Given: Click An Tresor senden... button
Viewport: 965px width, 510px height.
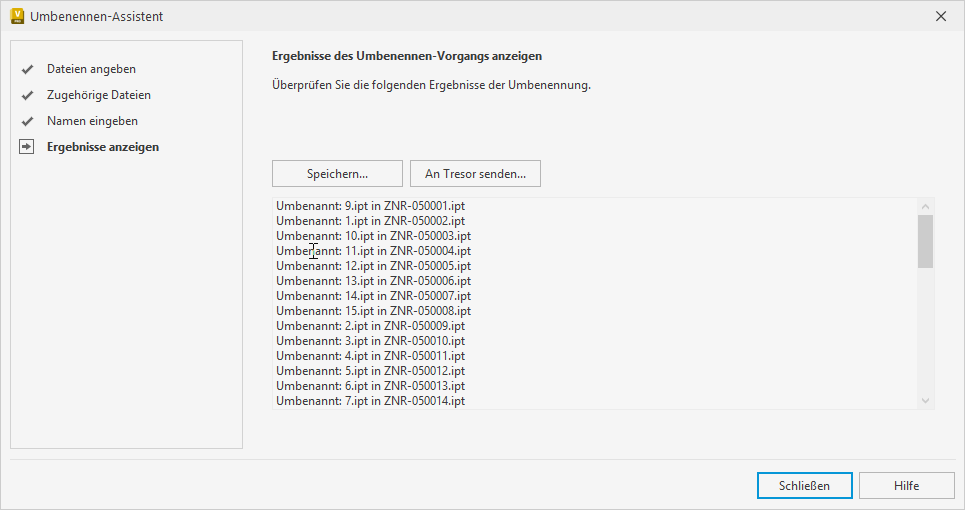Looking at the screenshot, I should (475, 173).
